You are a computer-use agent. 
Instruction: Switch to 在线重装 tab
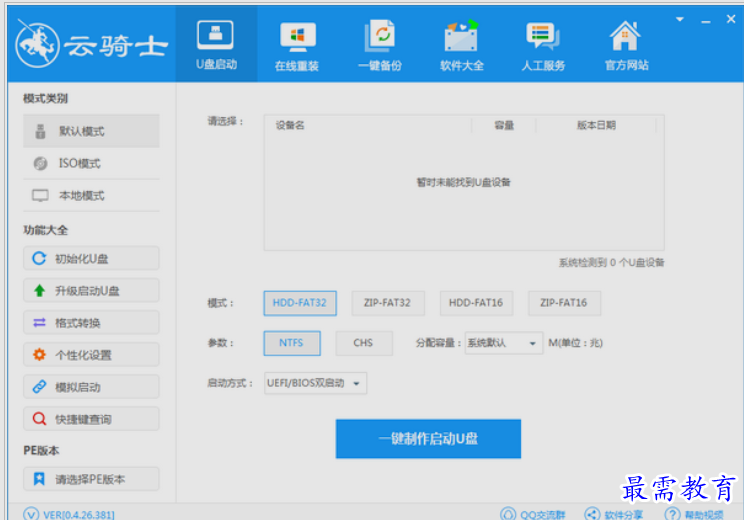coord(297,46)
